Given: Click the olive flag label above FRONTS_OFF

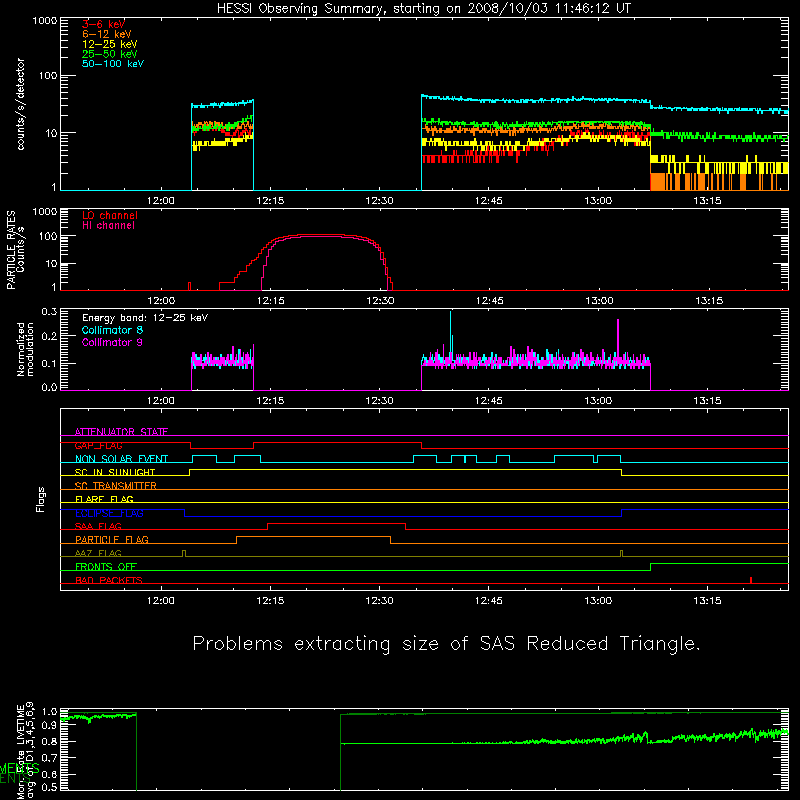Looking at the screenshot, I should coord(98,553).
